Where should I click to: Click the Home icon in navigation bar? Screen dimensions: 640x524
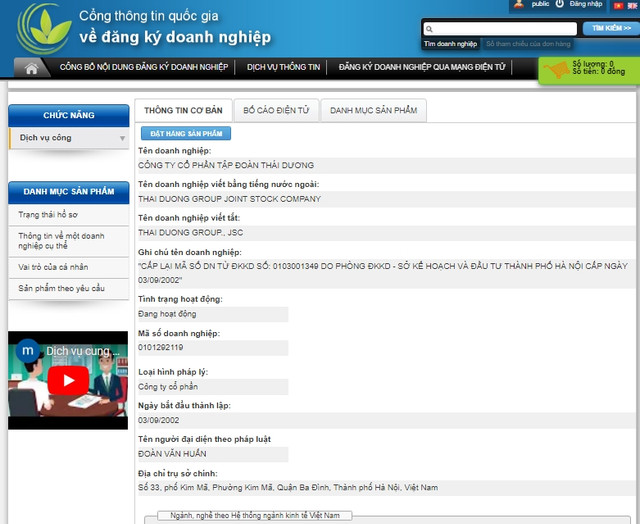(31, 68)
